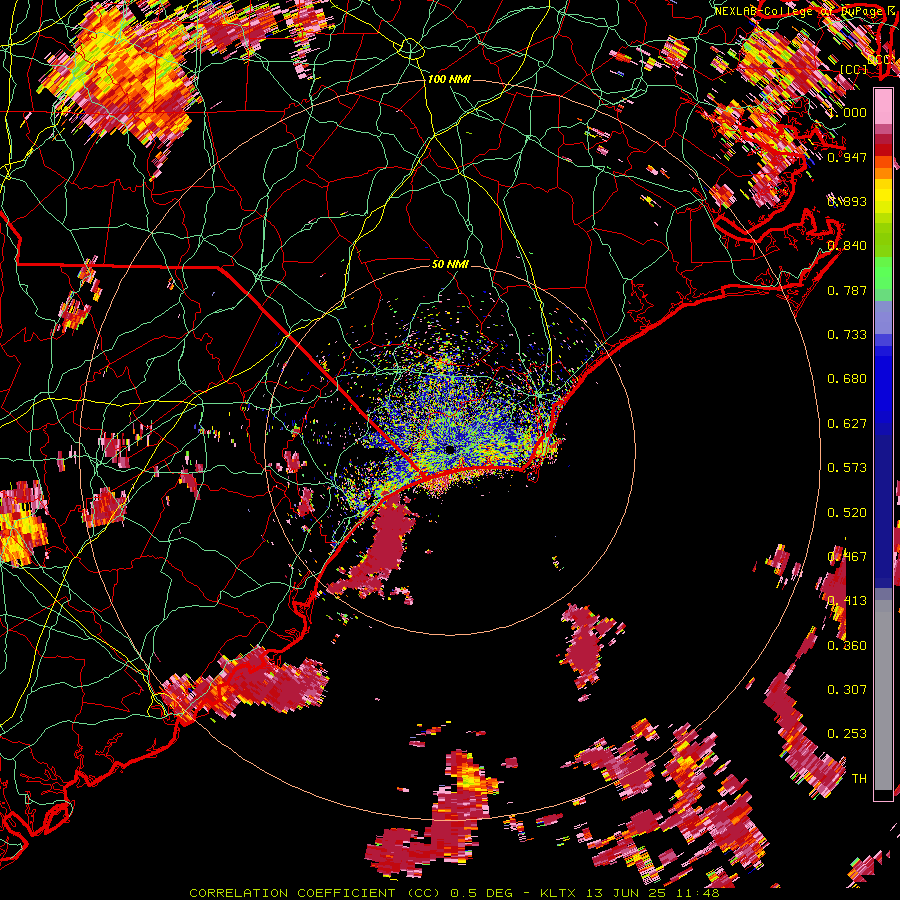Click the 50 NMI range ring label
900x900 pixels.
pyautogui.click(x=450, y=264)
